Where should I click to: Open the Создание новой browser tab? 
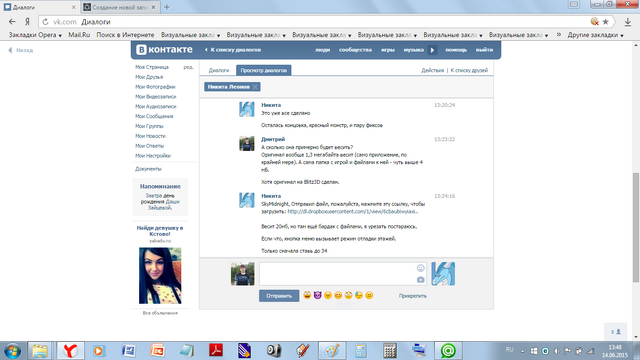(x=120, y=7)
